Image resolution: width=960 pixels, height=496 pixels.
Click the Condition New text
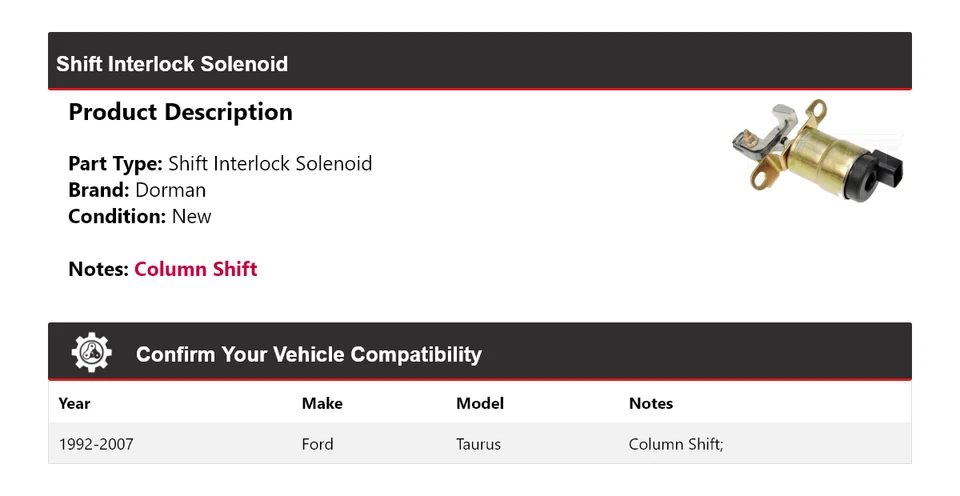coord(191,216)
